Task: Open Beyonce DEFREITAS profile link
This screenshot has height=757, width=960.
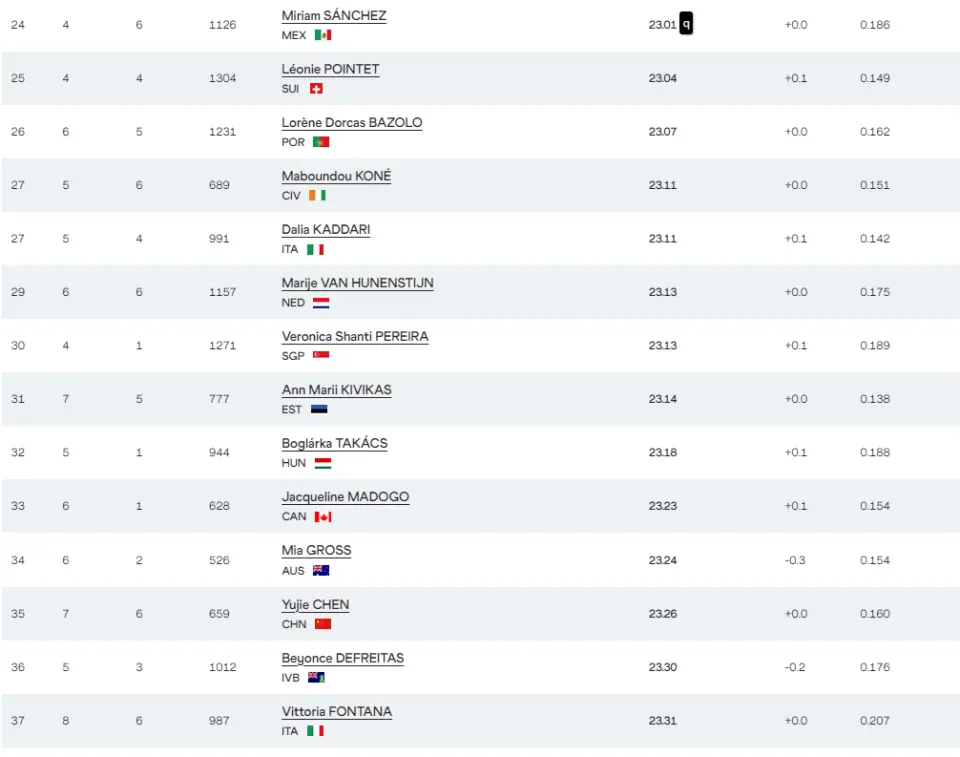Action: point(342,658)
